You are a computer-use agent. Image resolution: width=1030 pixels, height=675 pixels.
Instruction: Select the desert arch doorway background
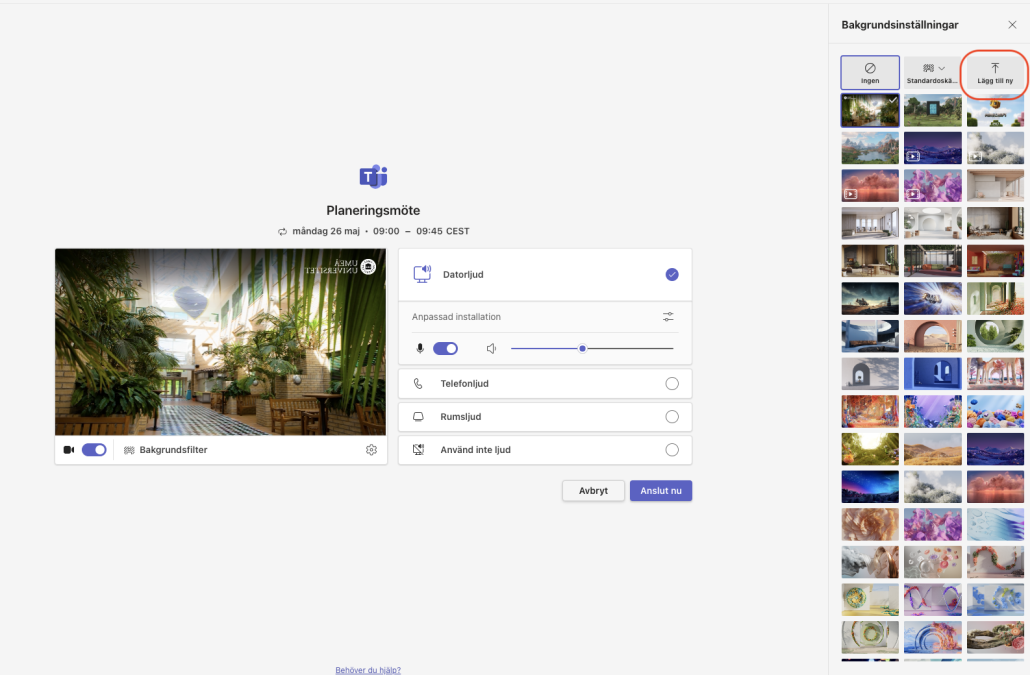[x=932, y=336]
